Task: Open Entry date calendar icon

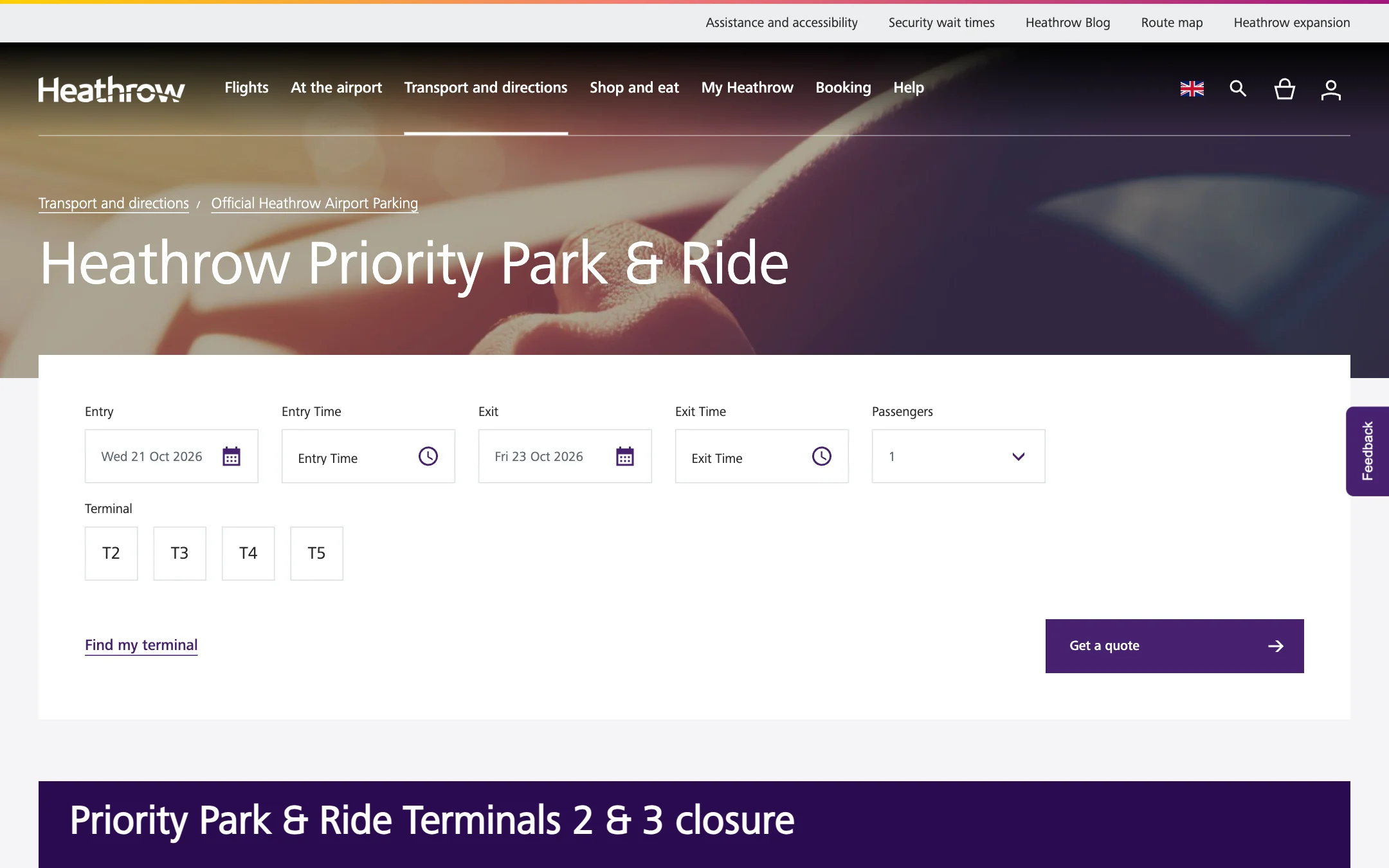Action: pos(232,457)
